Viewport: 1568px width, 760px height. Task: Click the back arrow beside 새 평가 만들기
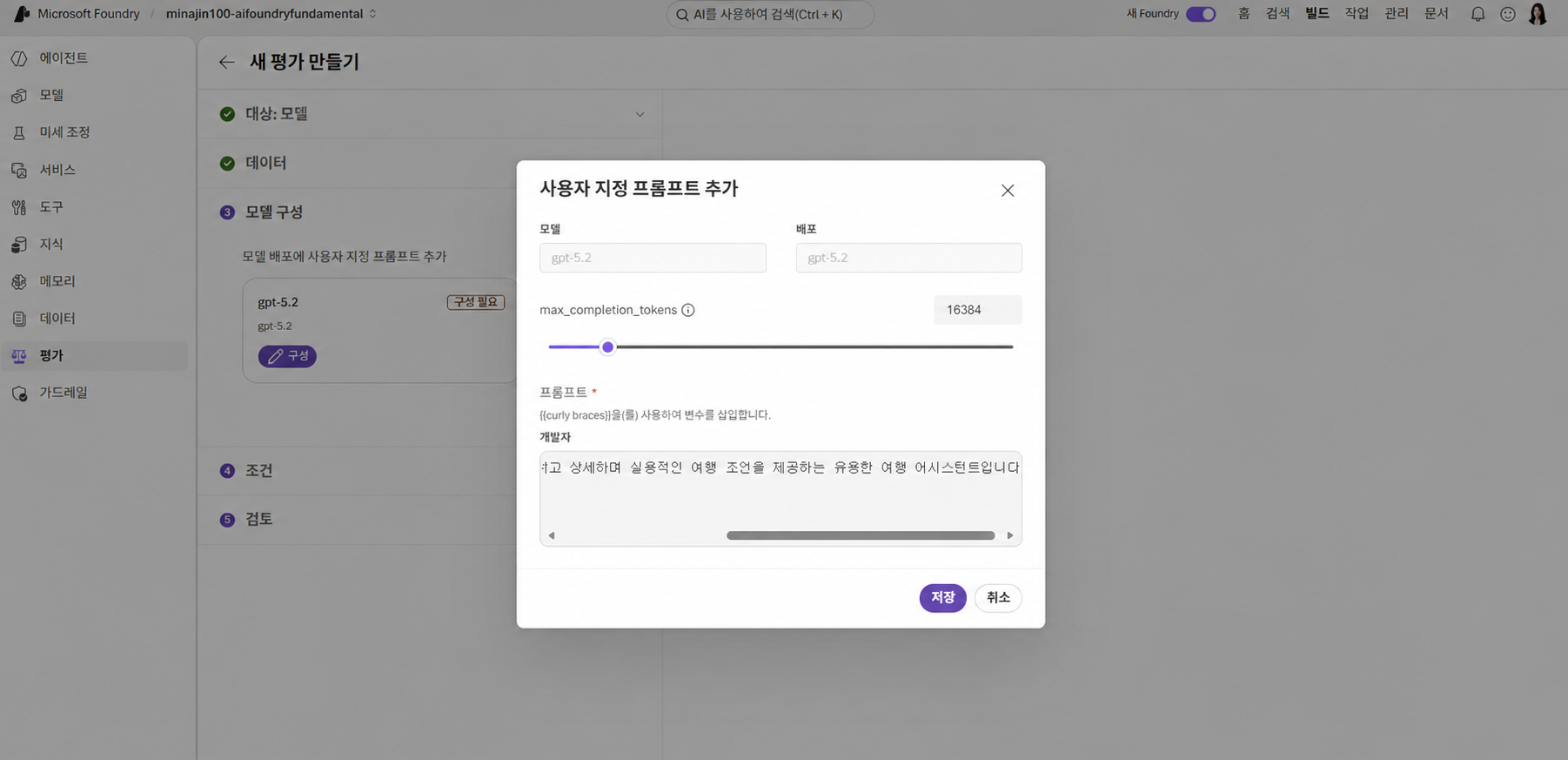click(226, 62)
